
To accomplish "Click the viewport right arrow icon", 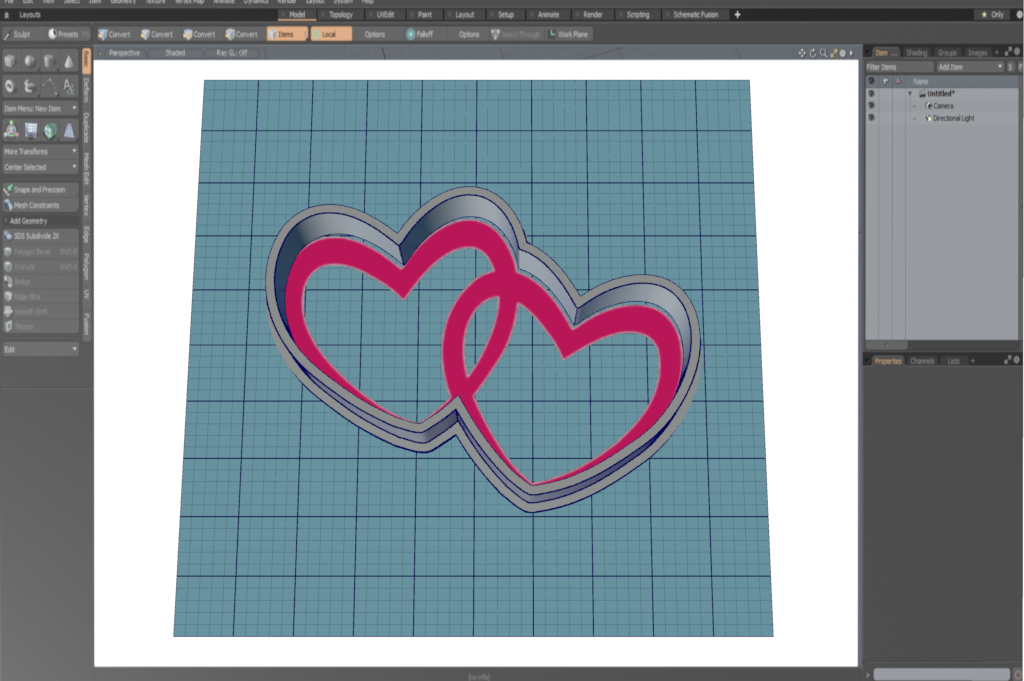I will tap(851, 53).
